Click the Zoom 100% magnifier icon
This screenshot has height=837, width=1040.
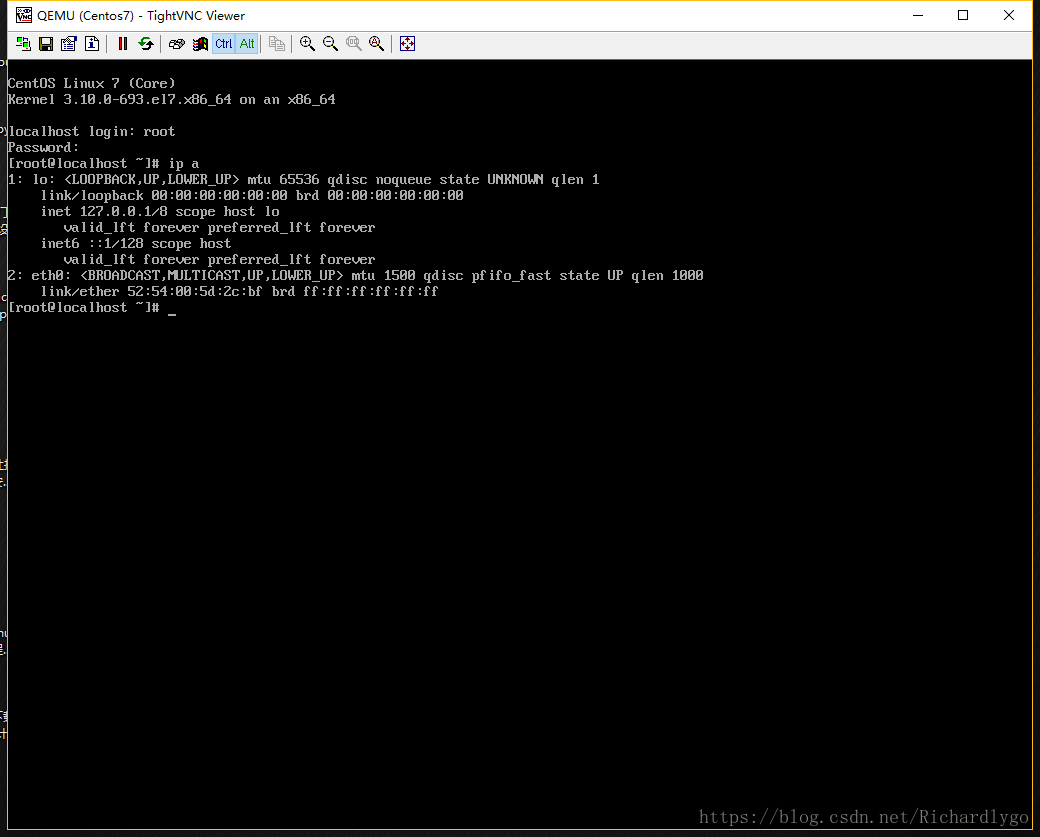tap(354, 44)
